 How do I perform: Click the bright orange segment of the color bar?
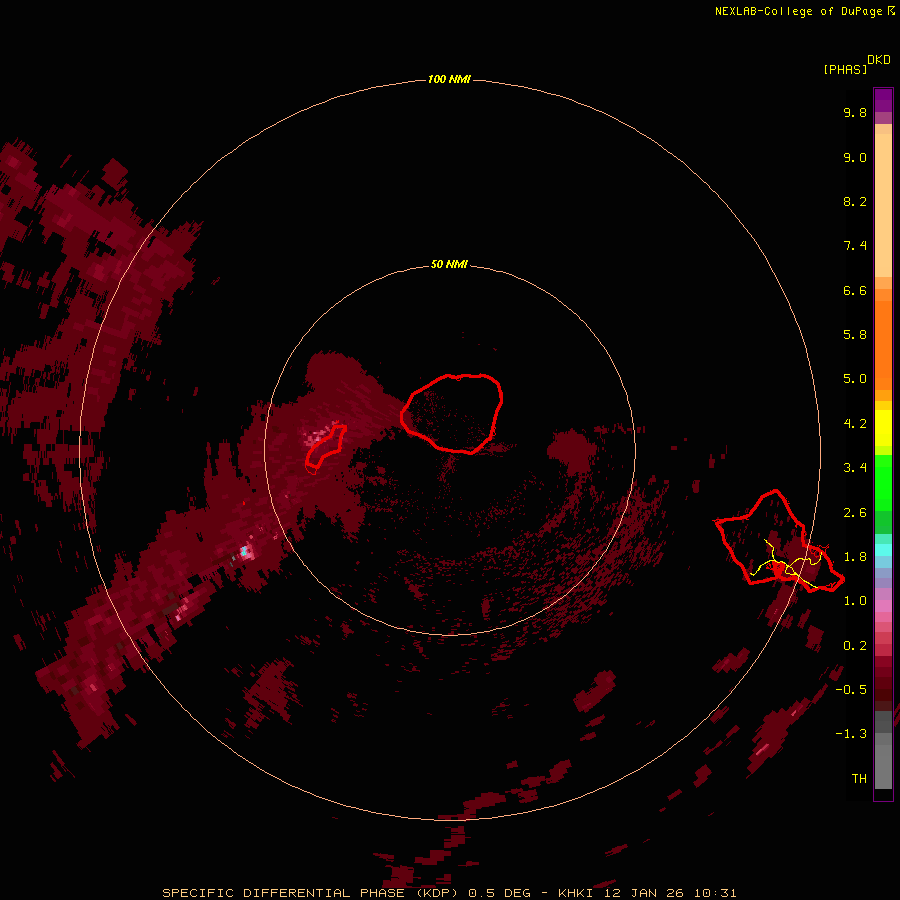(x=883, y=344)
